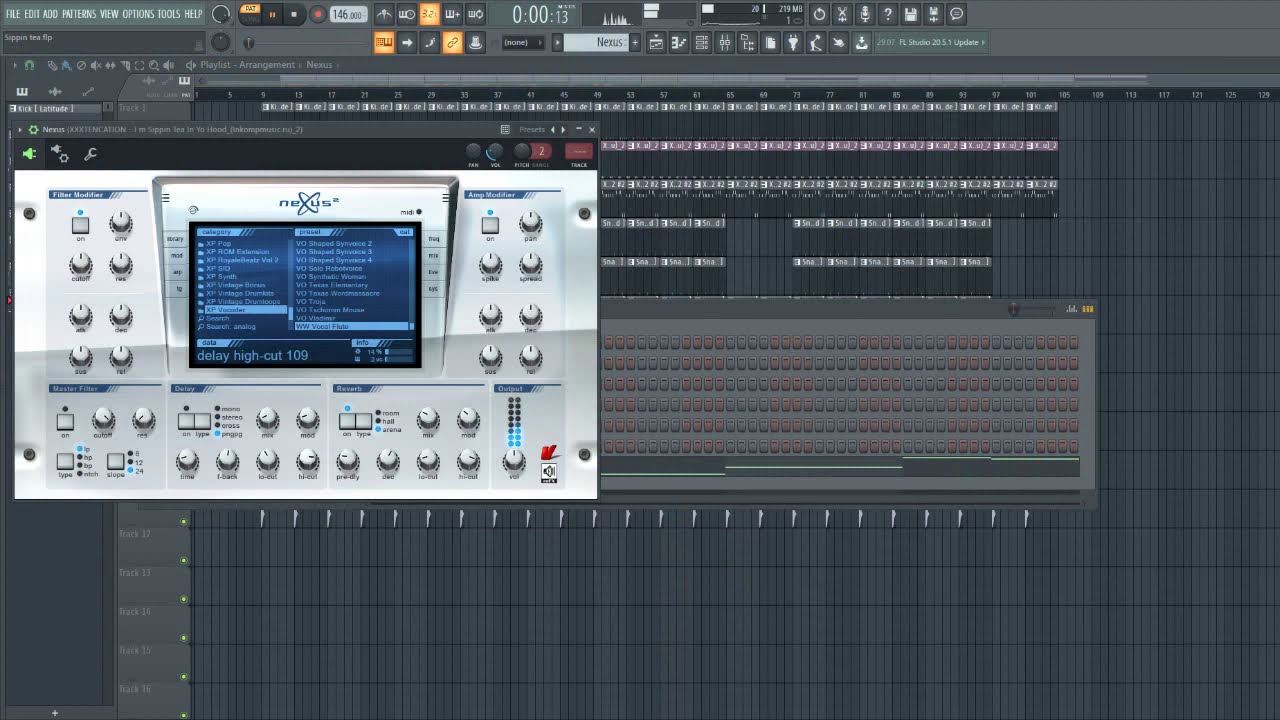Open the Mixer view icon
Screen dimensions: 1280x720
pos(725,42)
